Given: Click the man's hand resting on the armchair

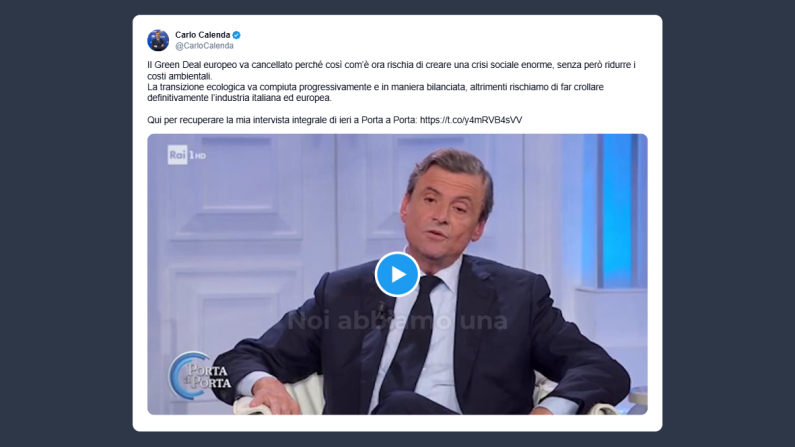Looking at the screenshot, I should 267,395.
